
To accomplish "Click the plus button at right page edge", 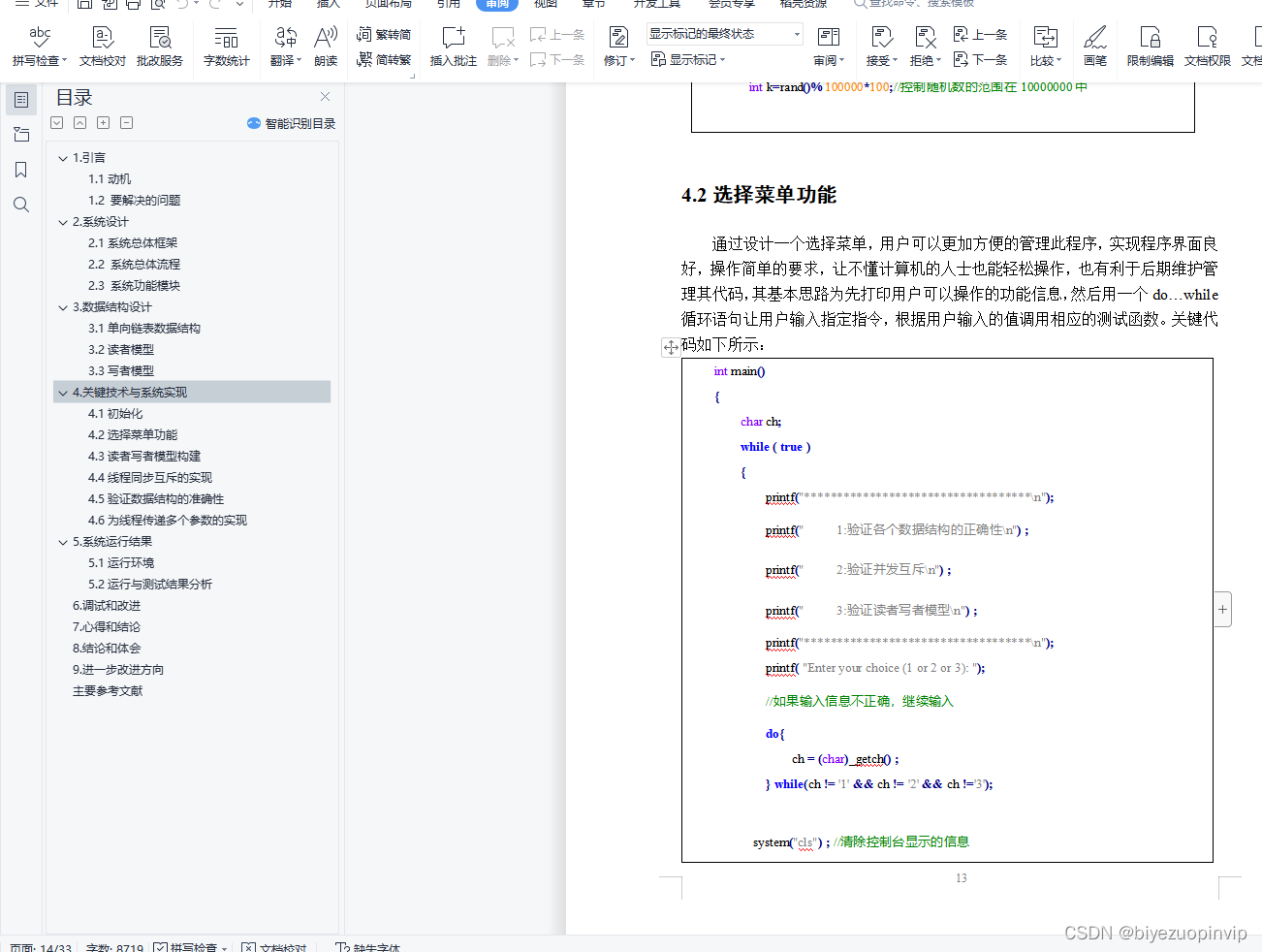I will [x=1223, y=609].
